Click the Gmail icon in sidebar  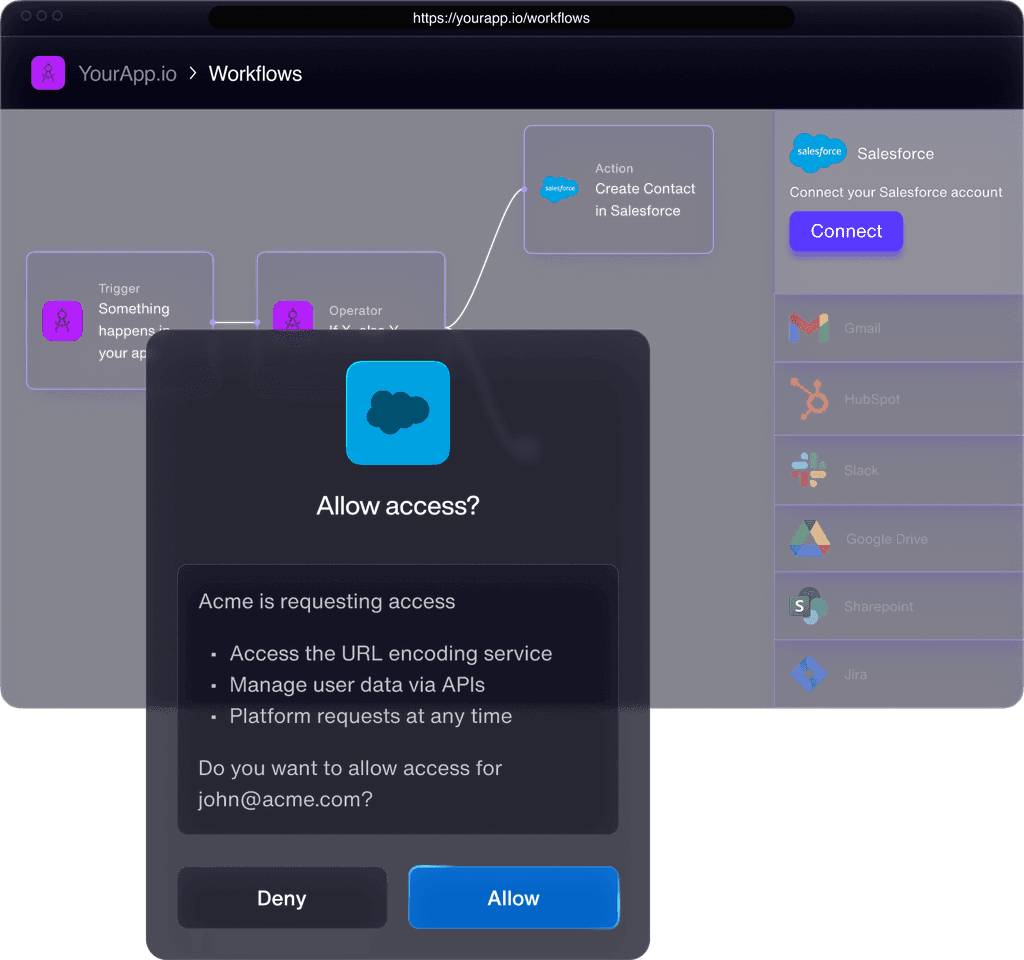(808, 328)
